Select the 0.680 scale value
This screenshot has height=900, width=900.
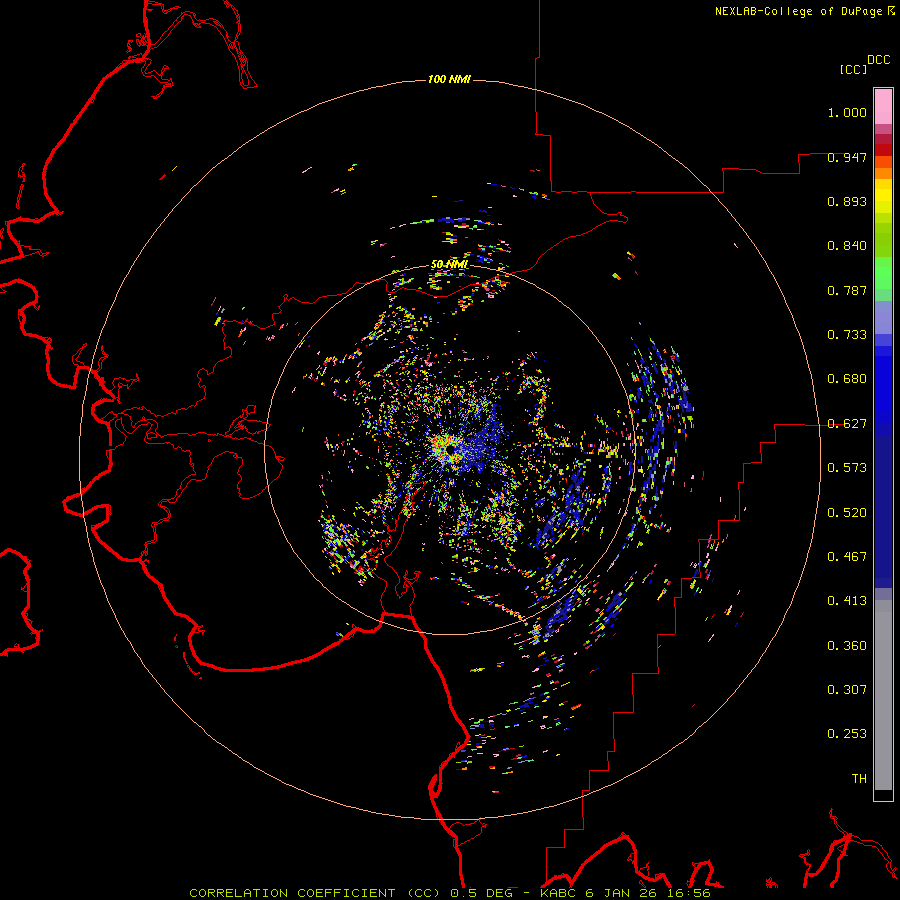[847, 379]
